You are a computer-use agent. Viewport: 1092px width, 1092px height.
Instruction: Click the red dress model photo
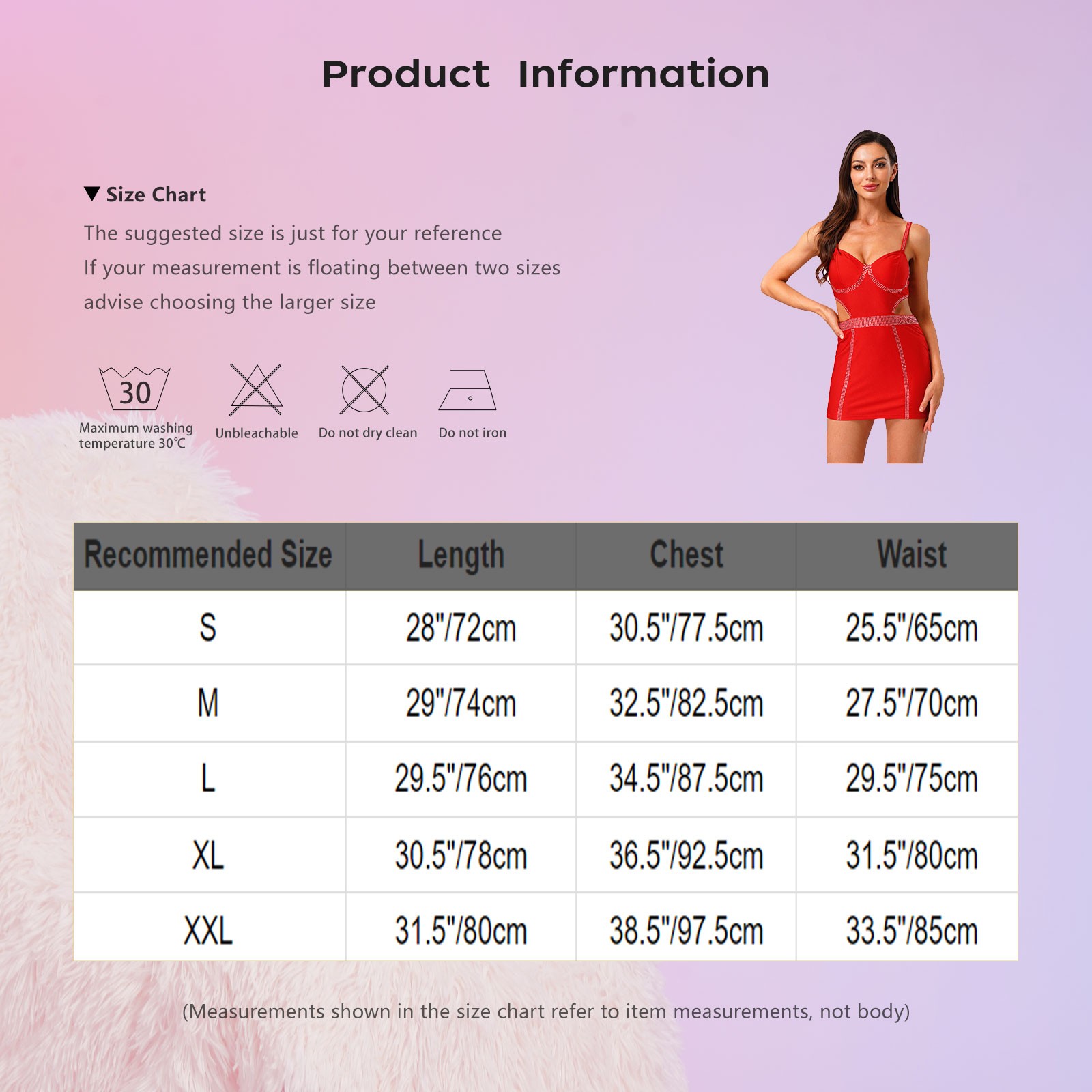853,297
